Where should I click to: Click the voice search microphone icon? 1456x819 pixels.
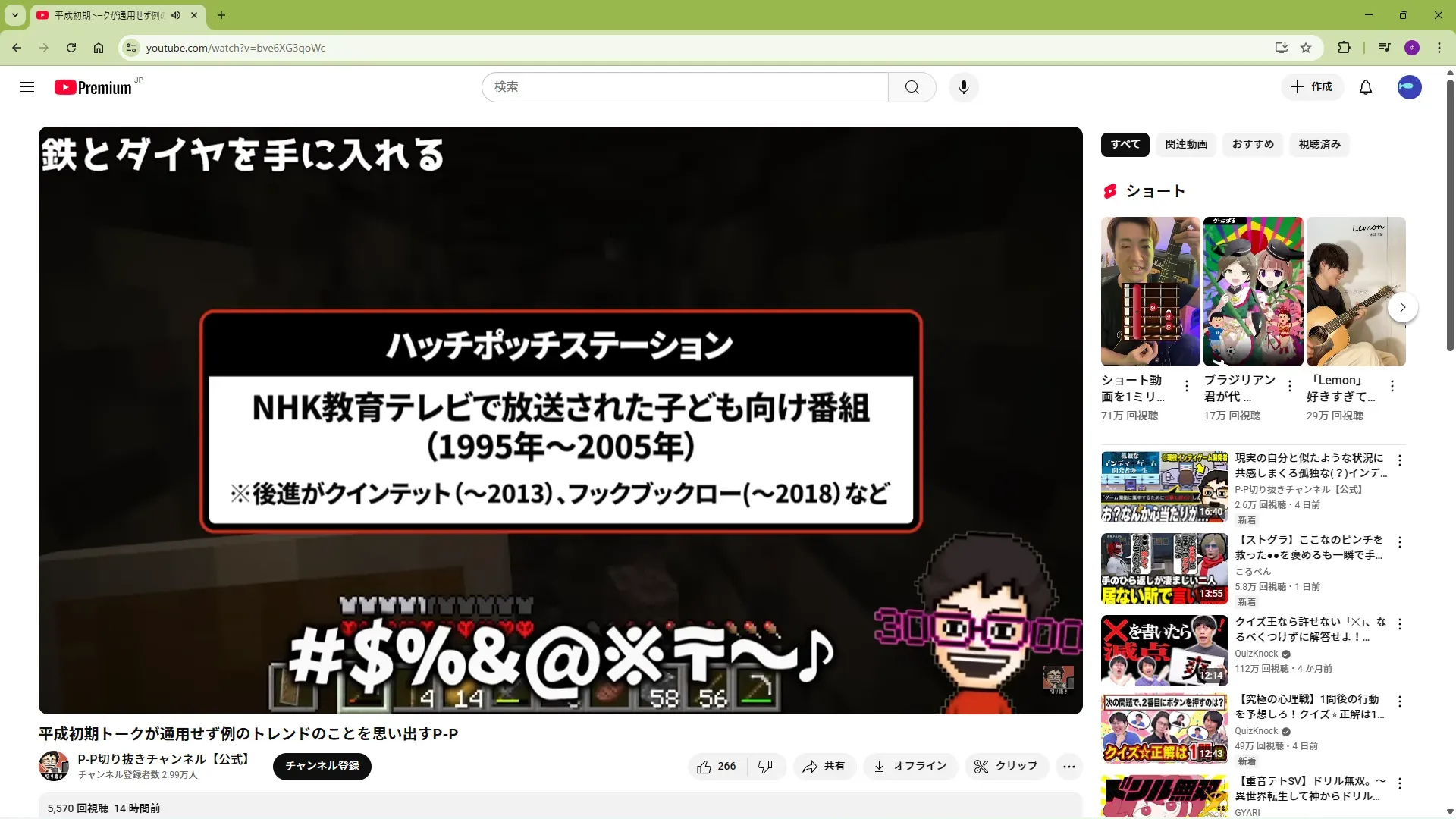(963, 87)
